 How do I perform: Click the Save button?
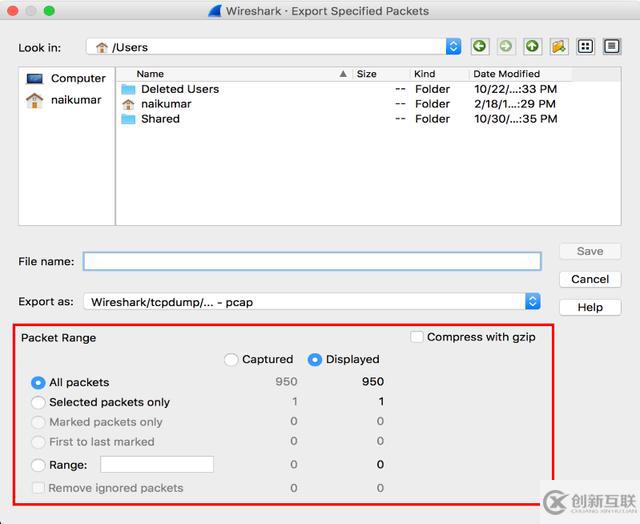click(590, 251)
